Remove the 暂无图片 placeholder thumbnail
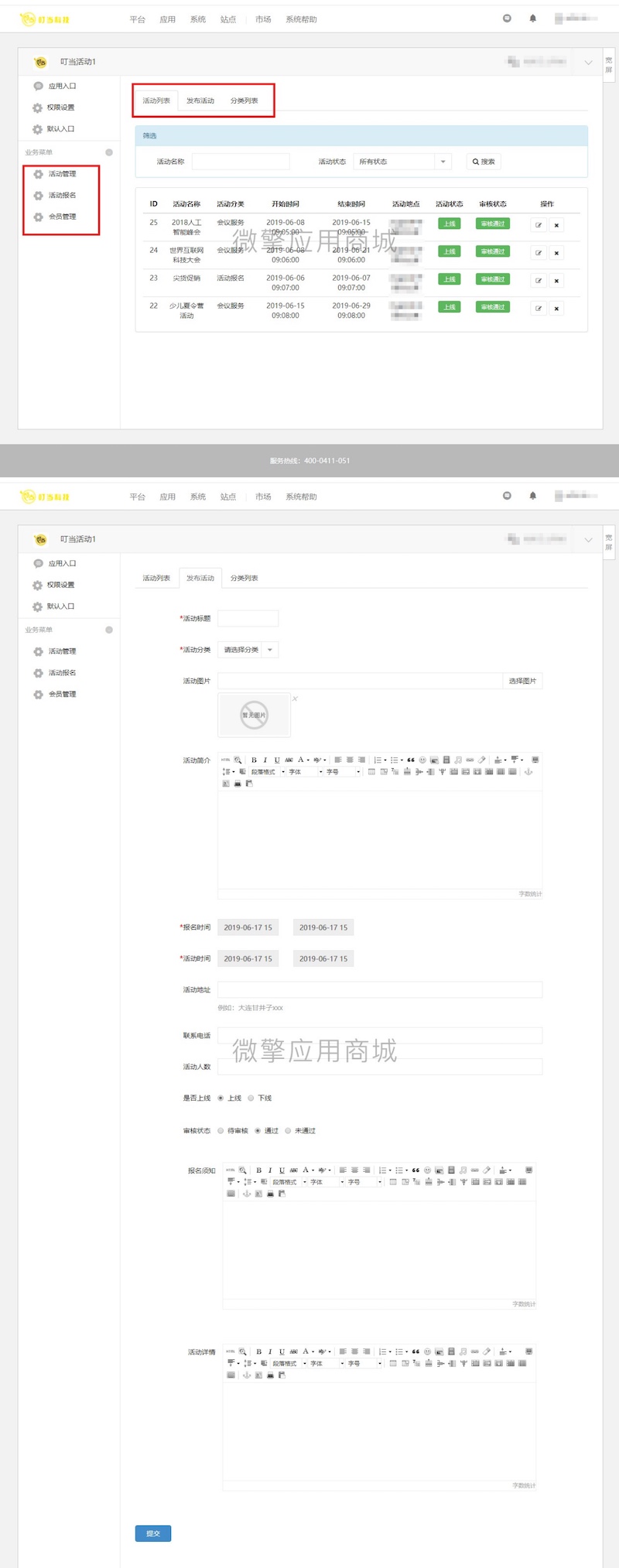The height and width of the screenshot is (1568, 619). pos(295,699)
